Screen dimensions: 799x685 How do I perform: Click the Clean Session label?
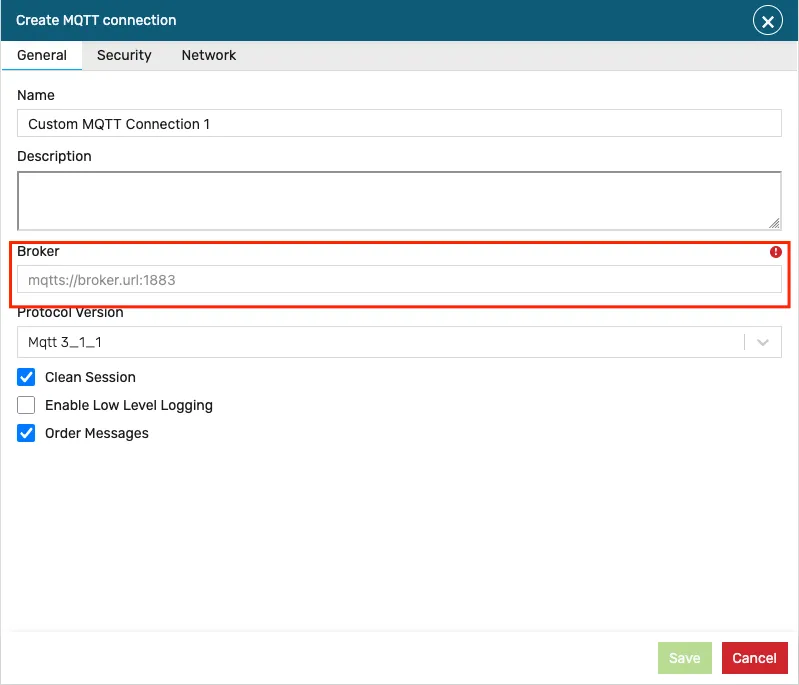tap(90, 377)
